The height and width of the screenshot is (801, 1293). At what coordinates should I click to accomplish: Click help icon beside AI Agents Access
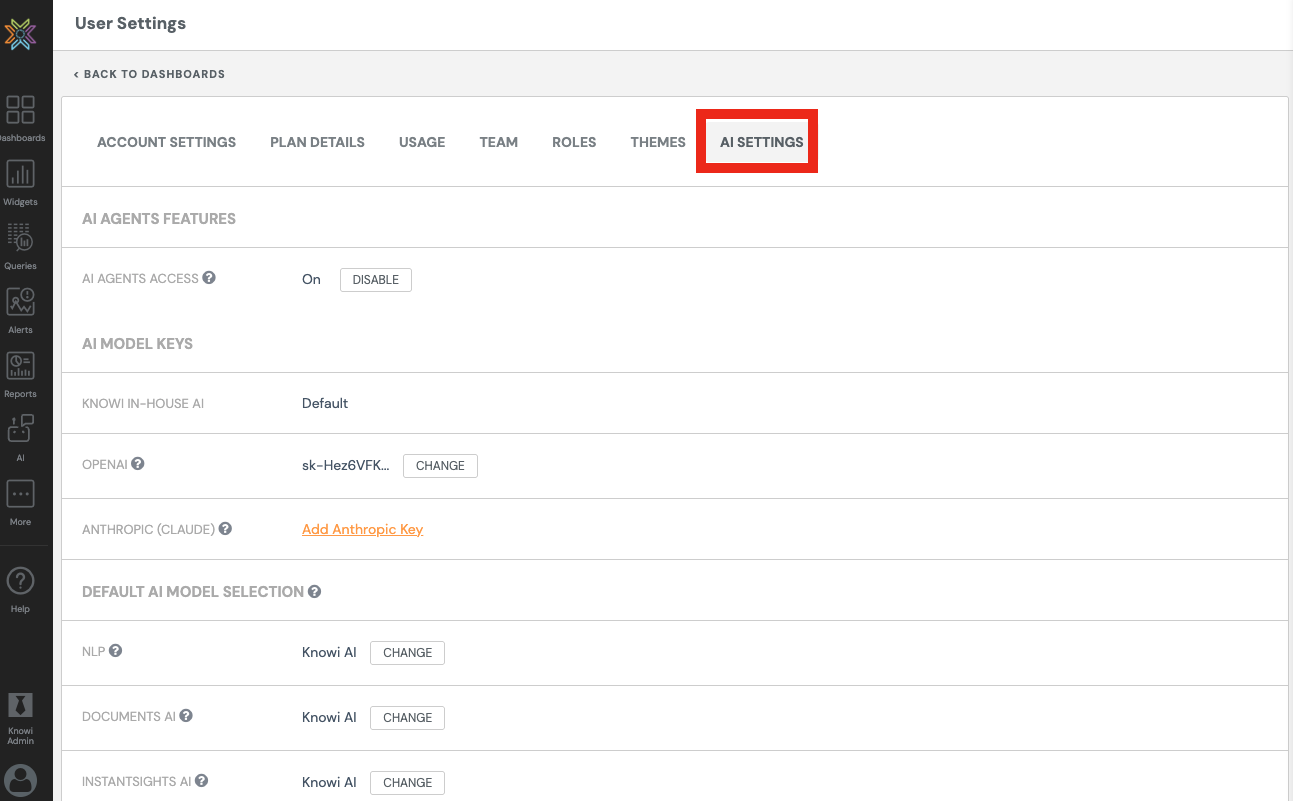click(209, 278)
